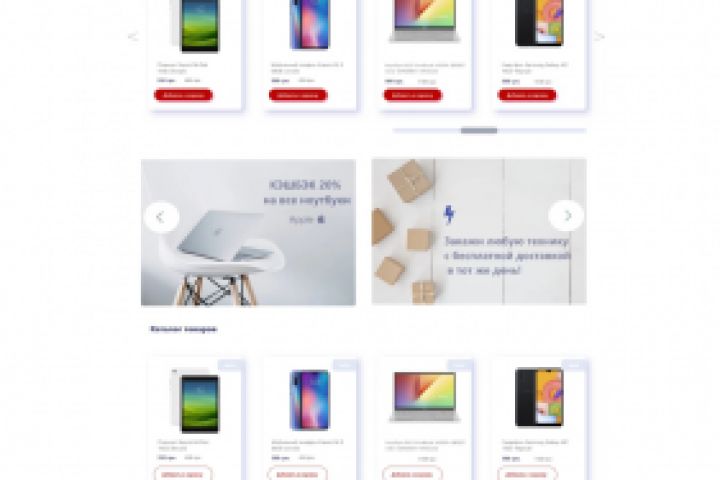The height and width of the screenshot is (480, 720).
Task: Go to previous banner with round left arrow
Action: coord(162,217)
